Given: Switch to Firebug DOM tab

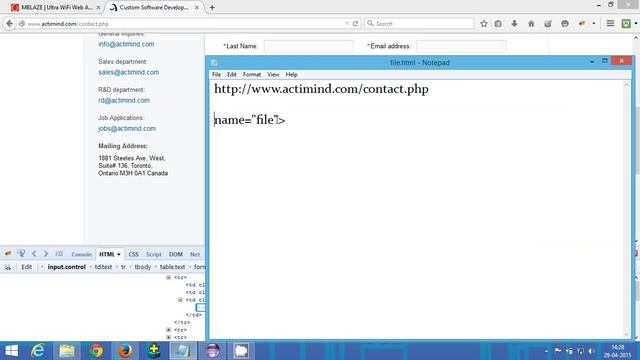Looking at the screenshot, I should pyautogui.click(x=176, y=254).
